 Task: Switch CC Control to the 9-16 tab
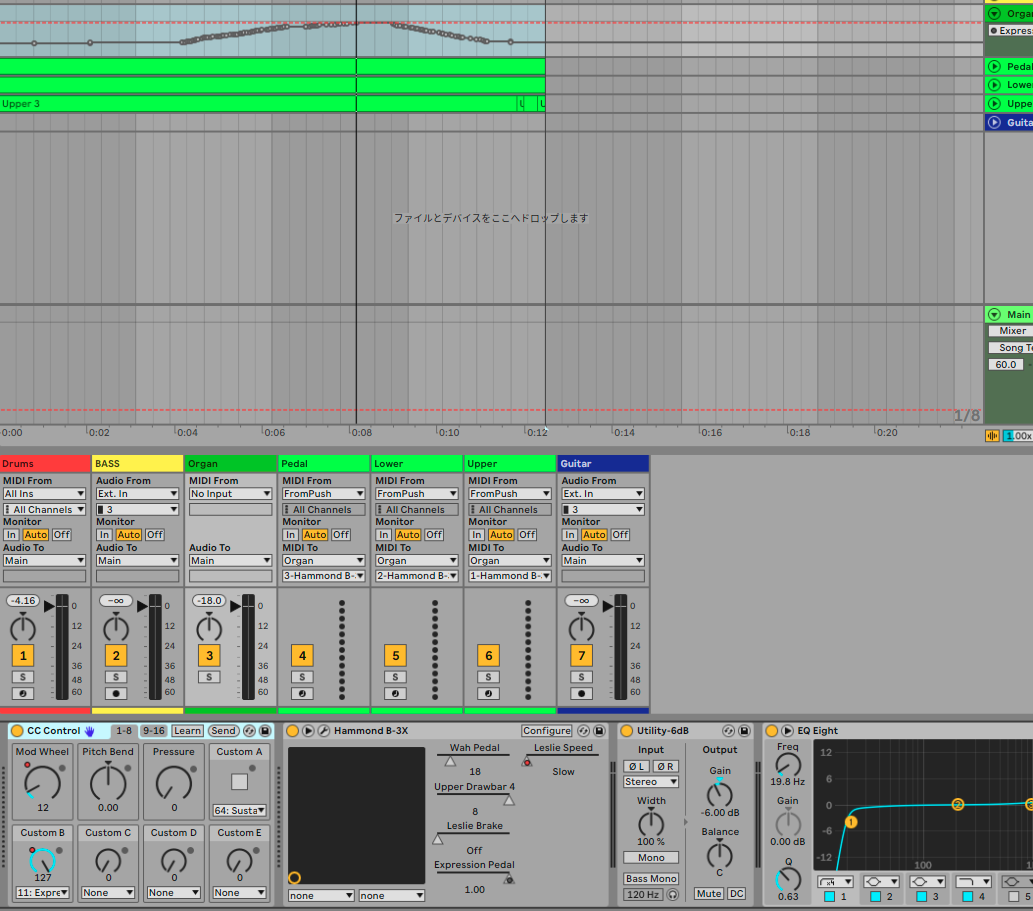tap(153, 731)
